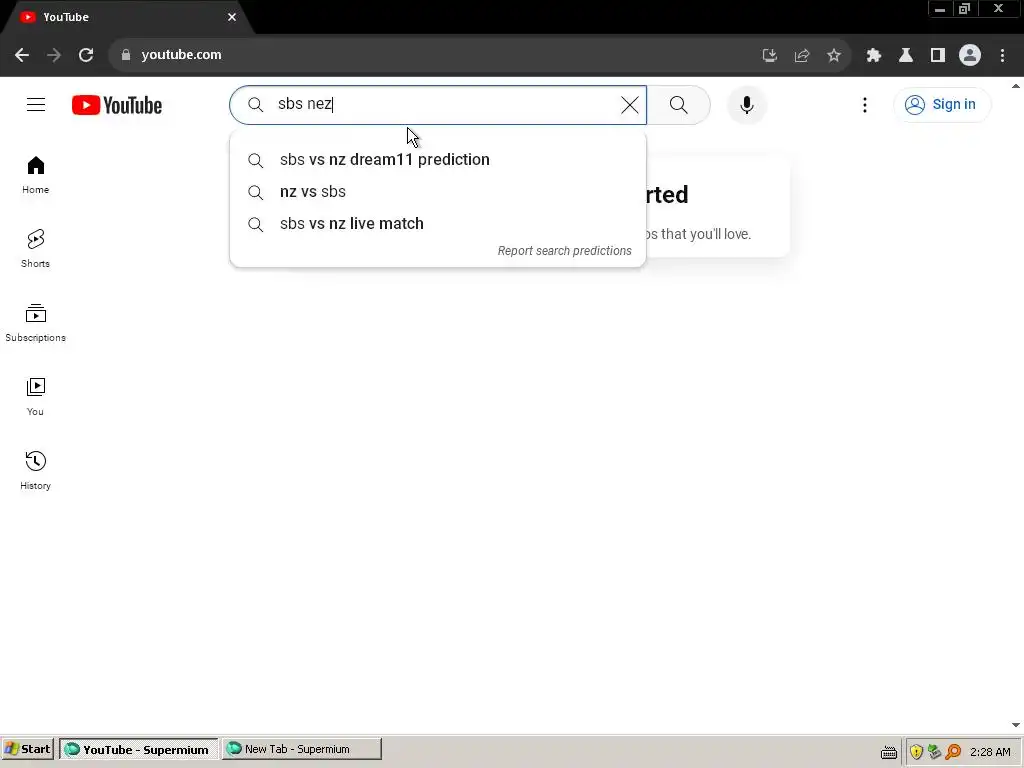Click the on-screen keyboard tray icon
This screenshot has width=1024, height=768.
889,752
